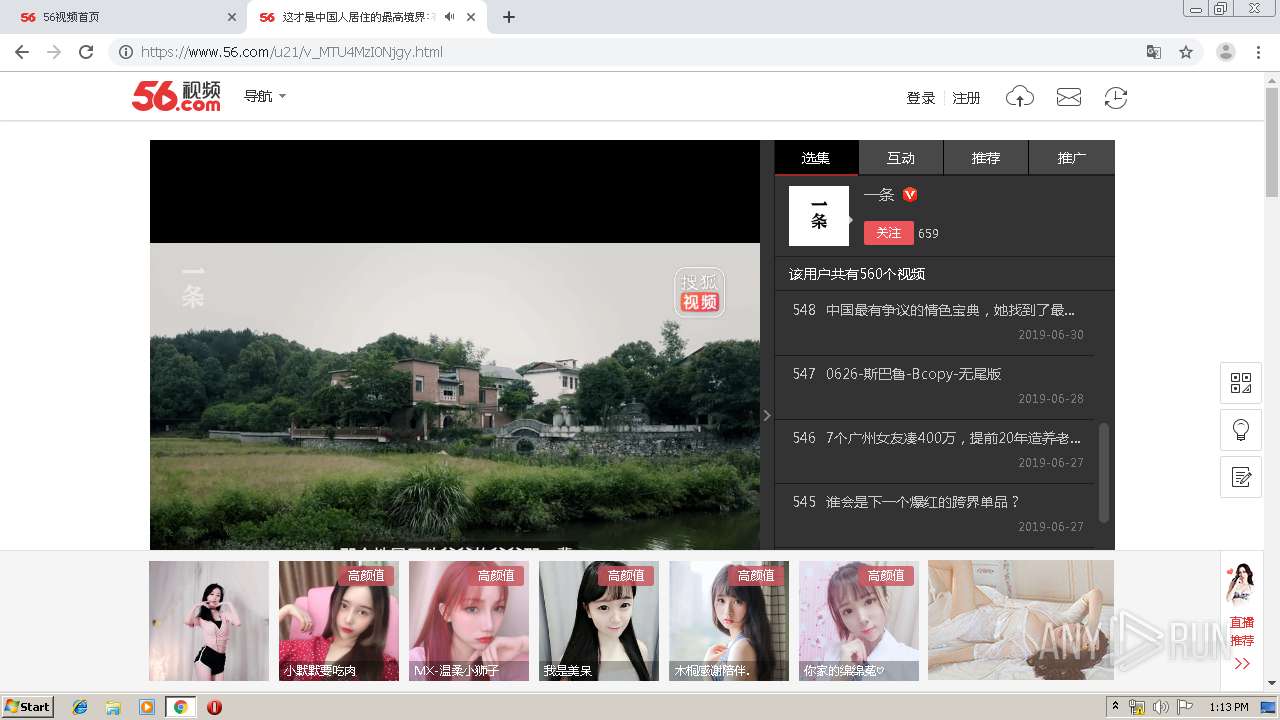Expand the 导航 navigation dropdown

point(265,96)
